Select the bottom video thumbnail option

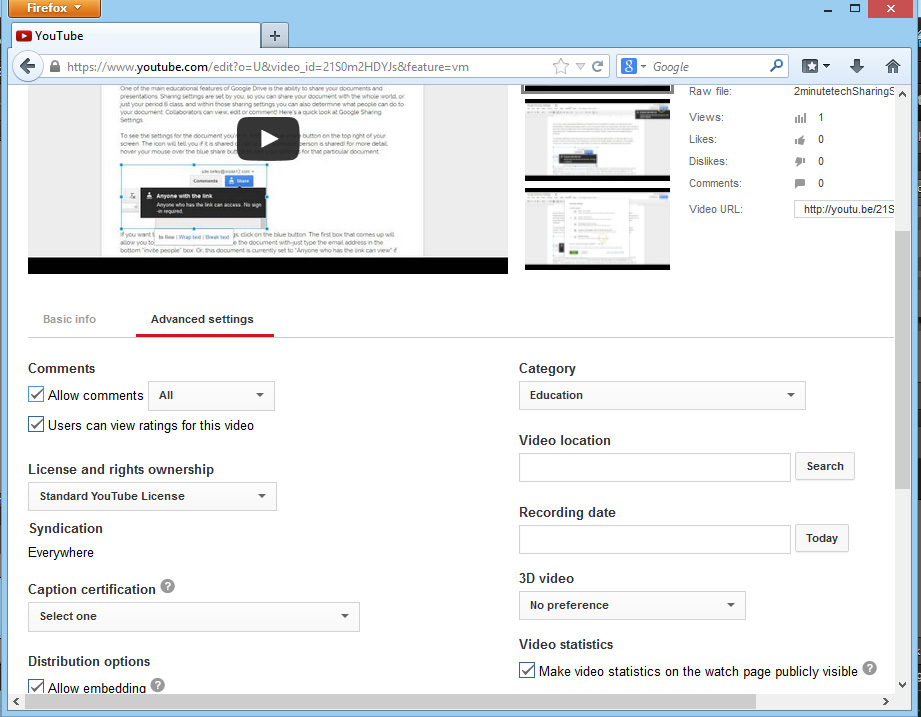click(x=597, y=229)
